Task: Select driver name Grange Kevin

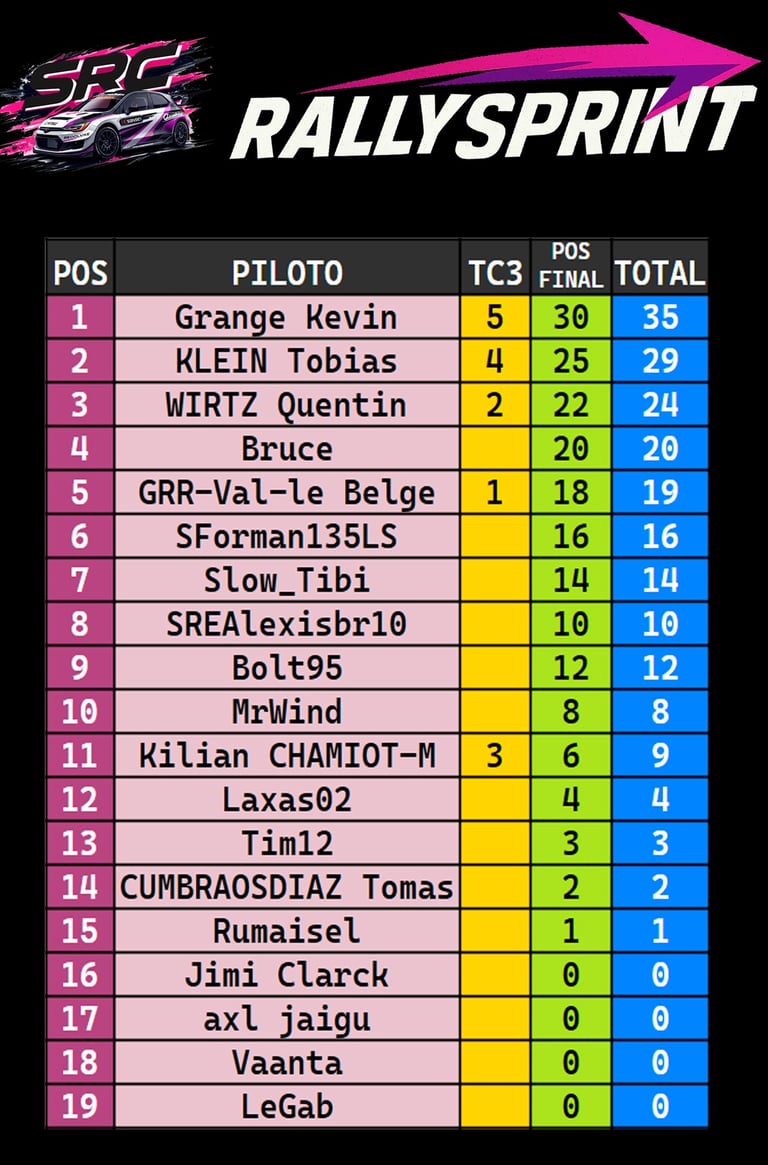Action: tap(286, 318)
